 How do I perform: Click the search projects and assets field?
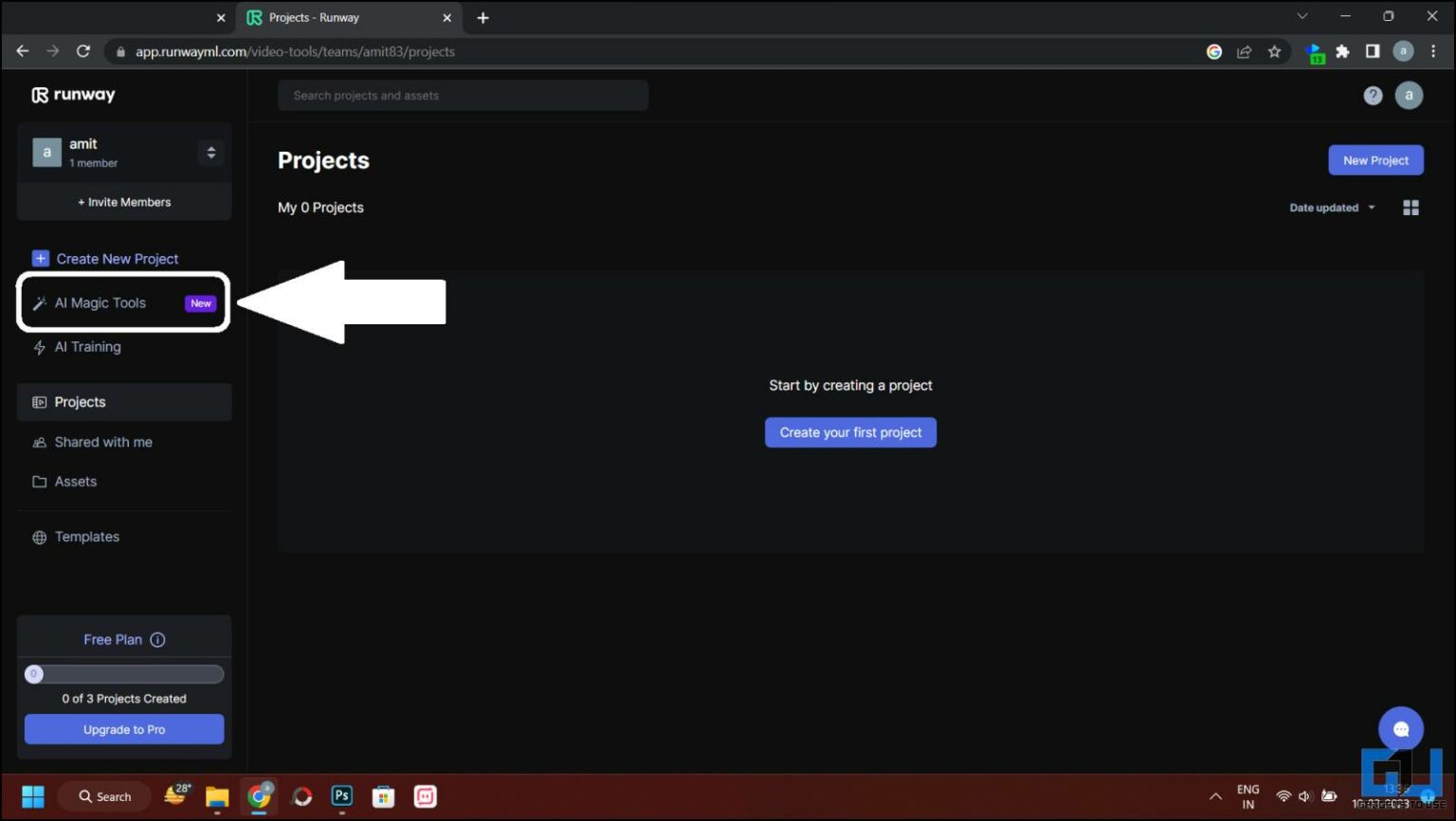tap(462, 95)
